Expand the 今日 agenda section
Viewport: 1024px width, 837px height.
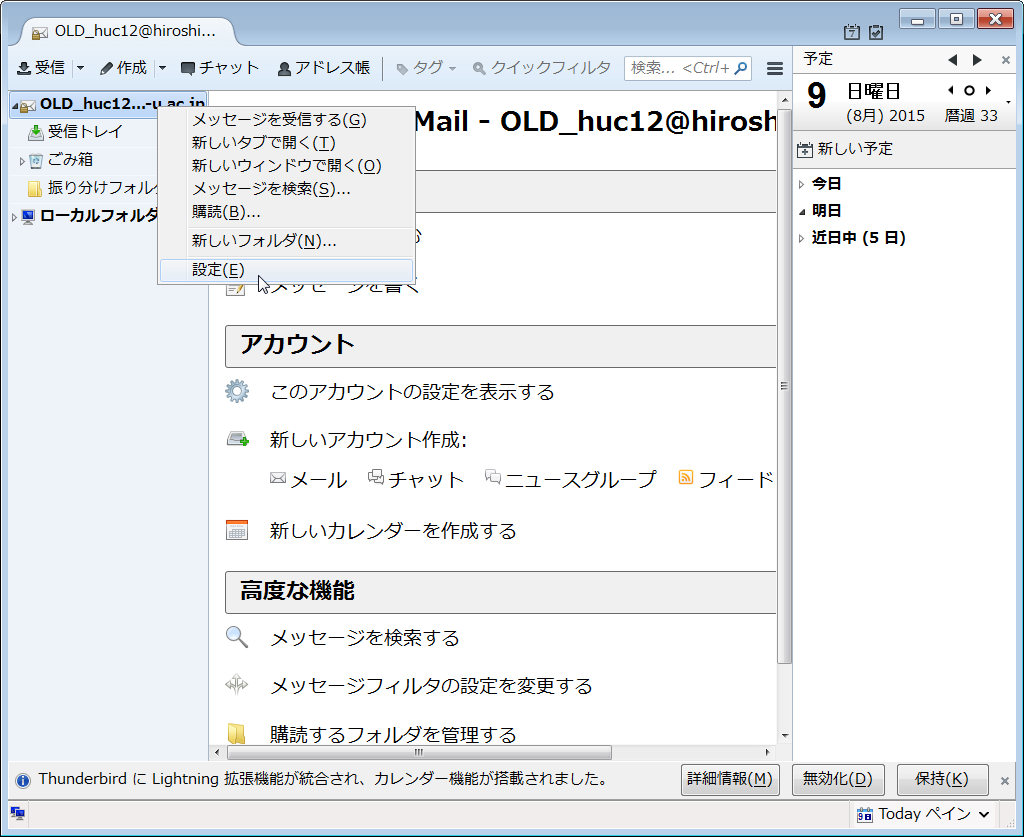point(802,185)
